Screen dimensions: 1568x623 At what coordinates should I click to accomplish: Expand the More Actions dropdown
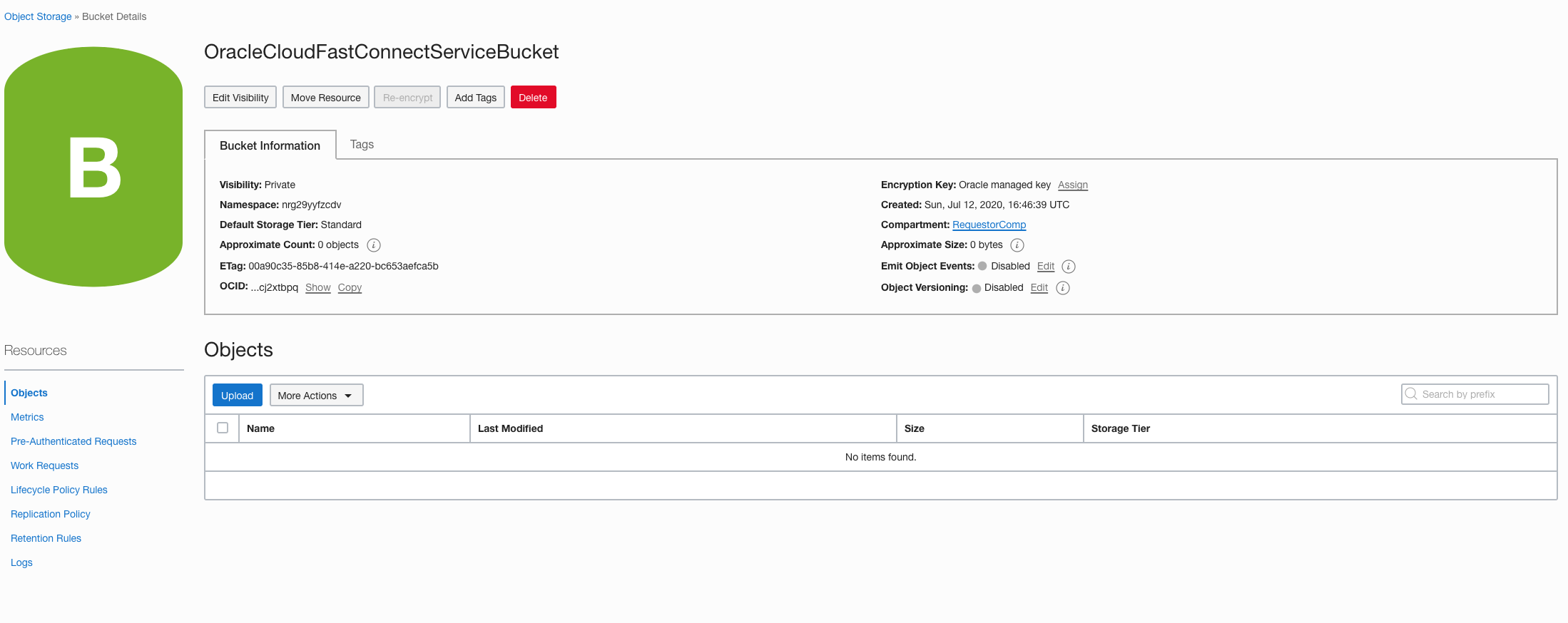[316, 396]
